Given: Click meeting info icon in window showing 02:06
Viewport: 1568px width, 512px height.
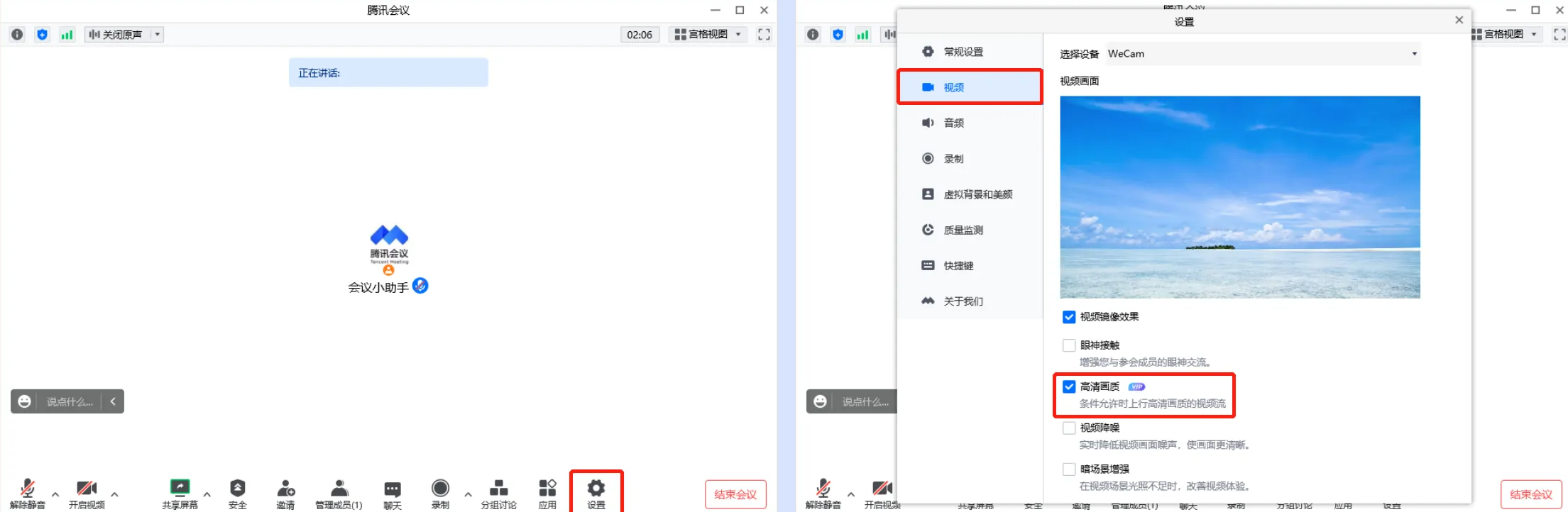Looking at the screenshot, I should tap(17, 35).
